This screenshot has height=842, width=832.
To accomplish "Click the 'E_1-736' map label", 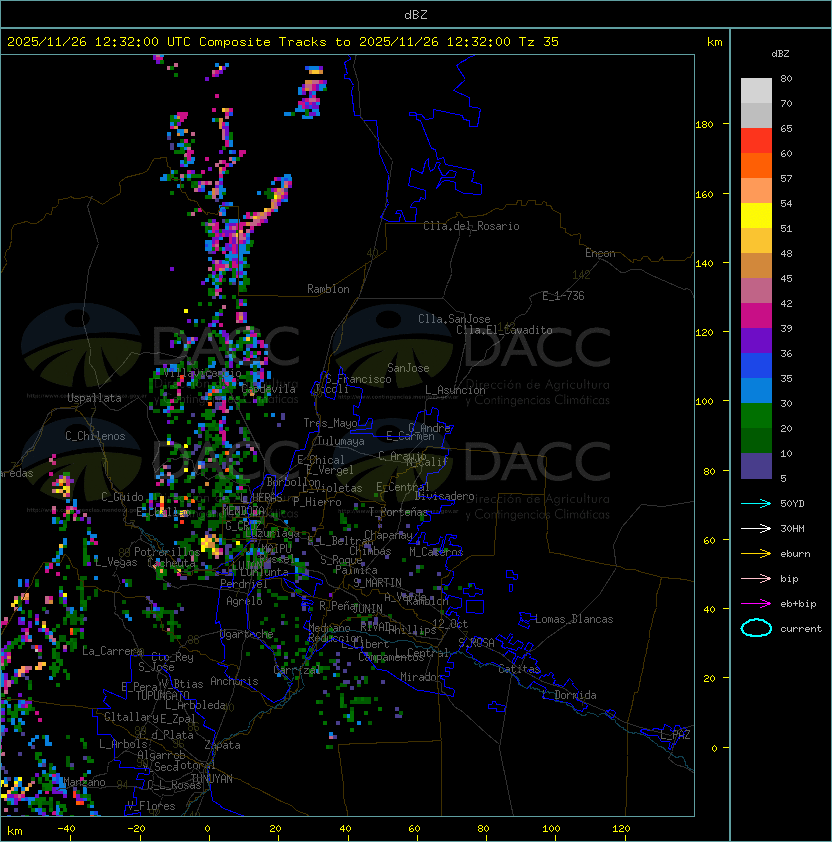I will point(563,296).
